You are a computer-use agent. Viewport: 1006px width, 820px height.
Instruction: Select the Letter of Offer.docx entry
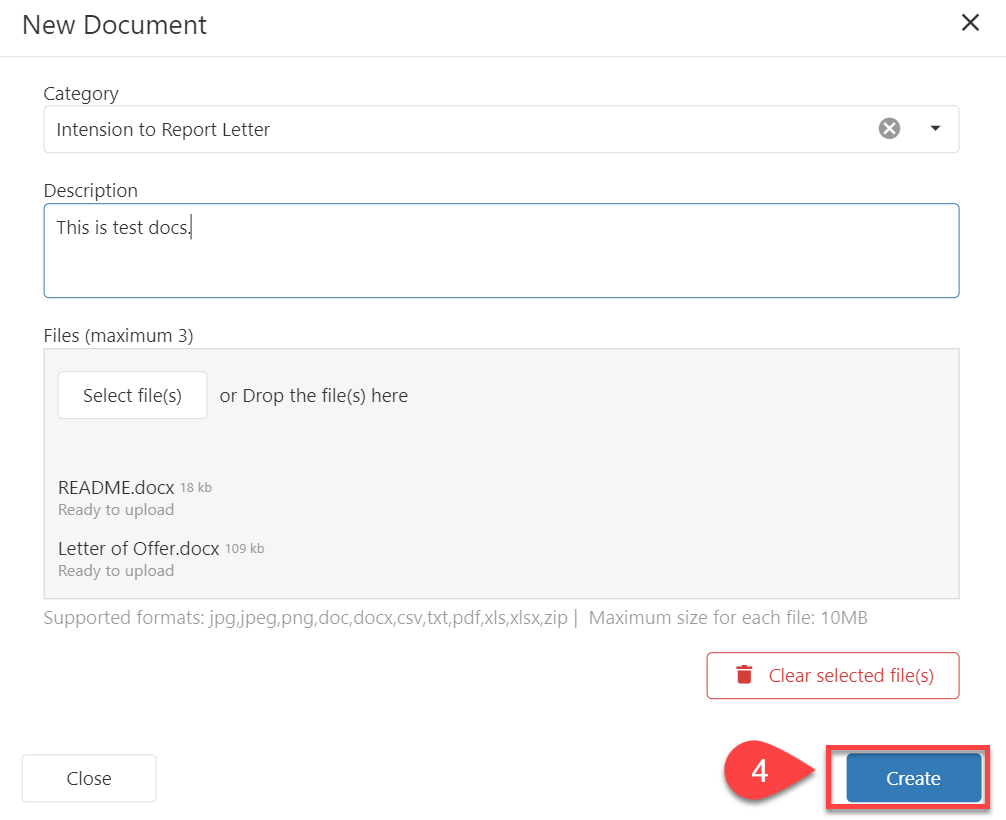click(138, 549)
